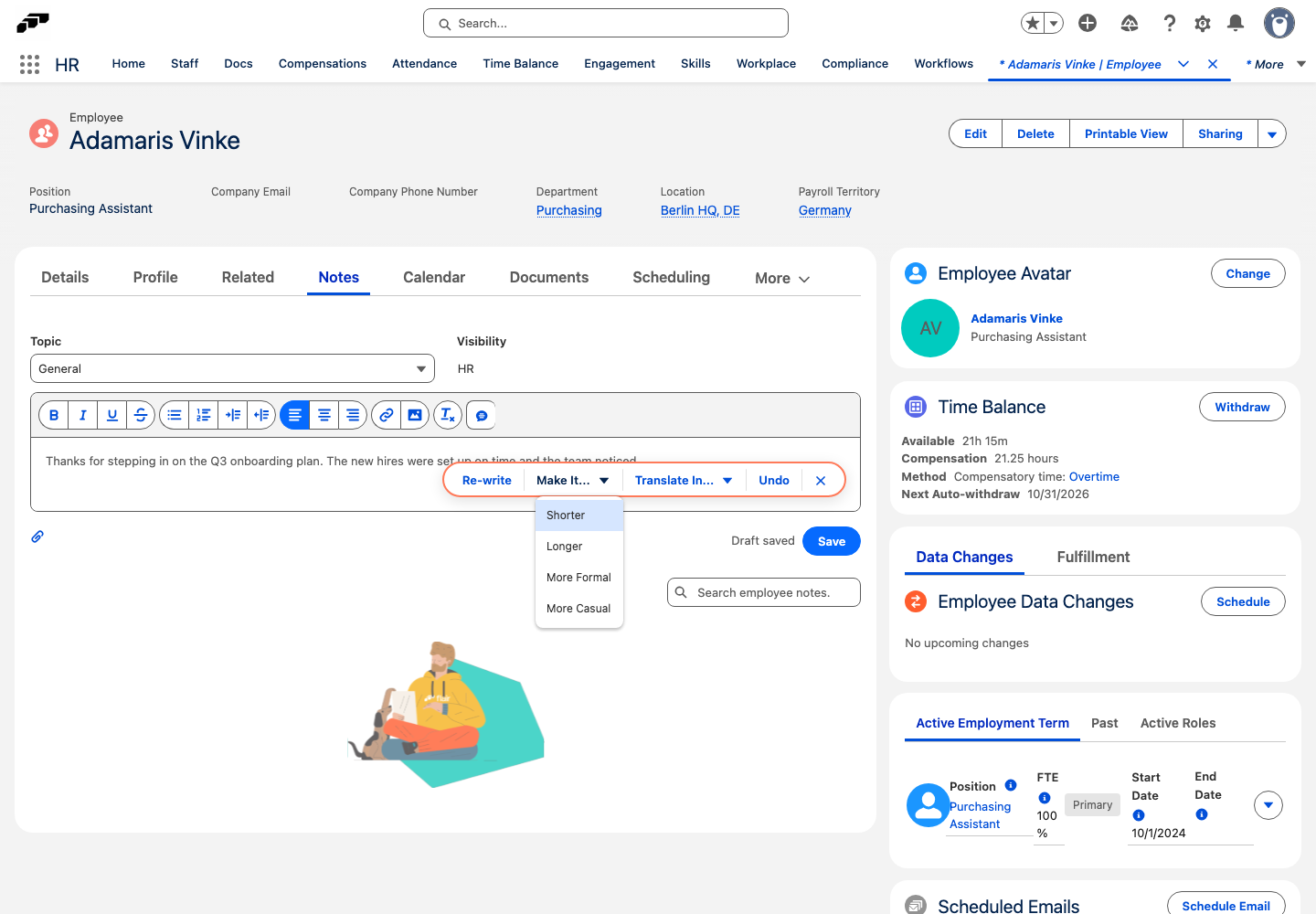Image resolution: width=1316 pixels, height=914 pixels.
Task: Click the Change button for Employee Avatar
Action: click(x=1248, y=273)
